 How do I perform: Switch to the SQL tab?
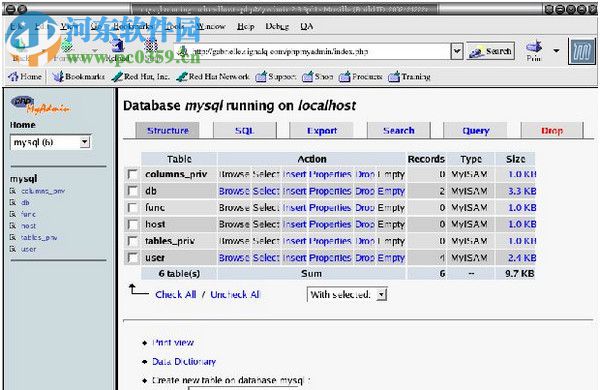coord(245,131)
